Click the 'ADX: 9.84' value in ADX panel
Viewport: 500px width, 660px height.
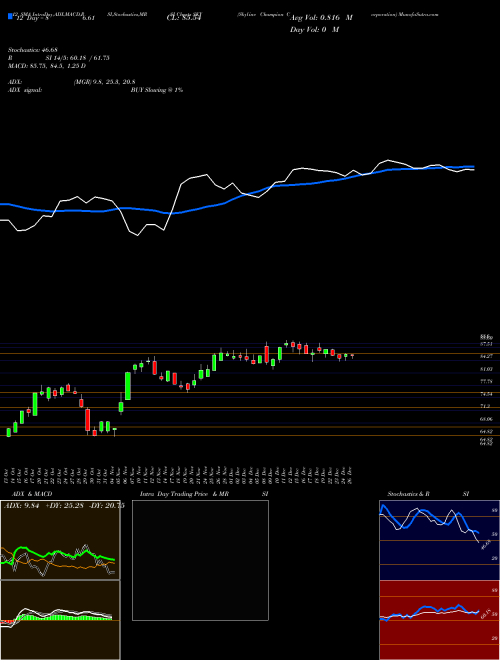click(21, 506)
